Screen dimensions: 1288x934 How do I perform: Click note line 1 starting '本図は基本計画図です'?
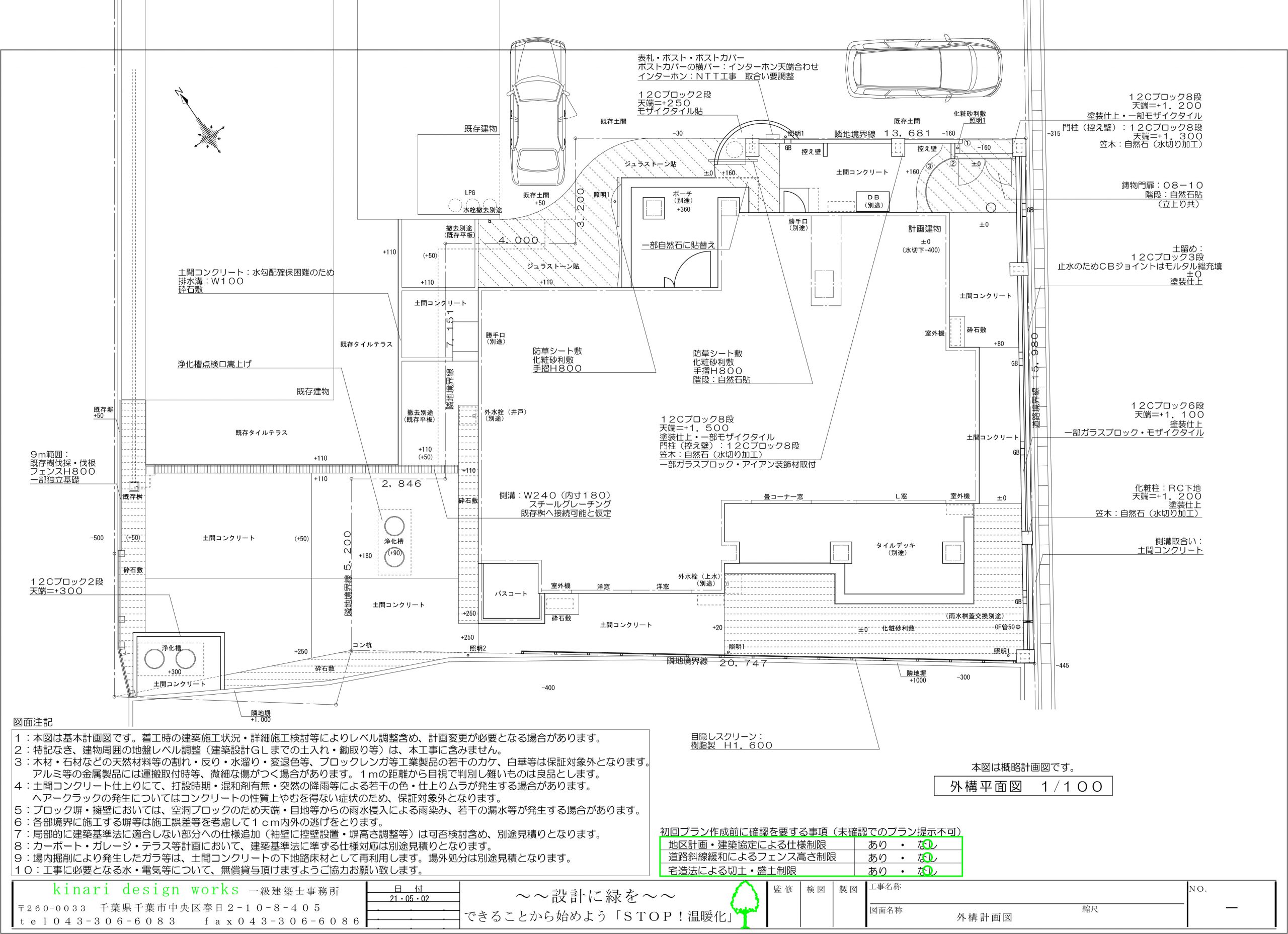(x=308, y=738)
